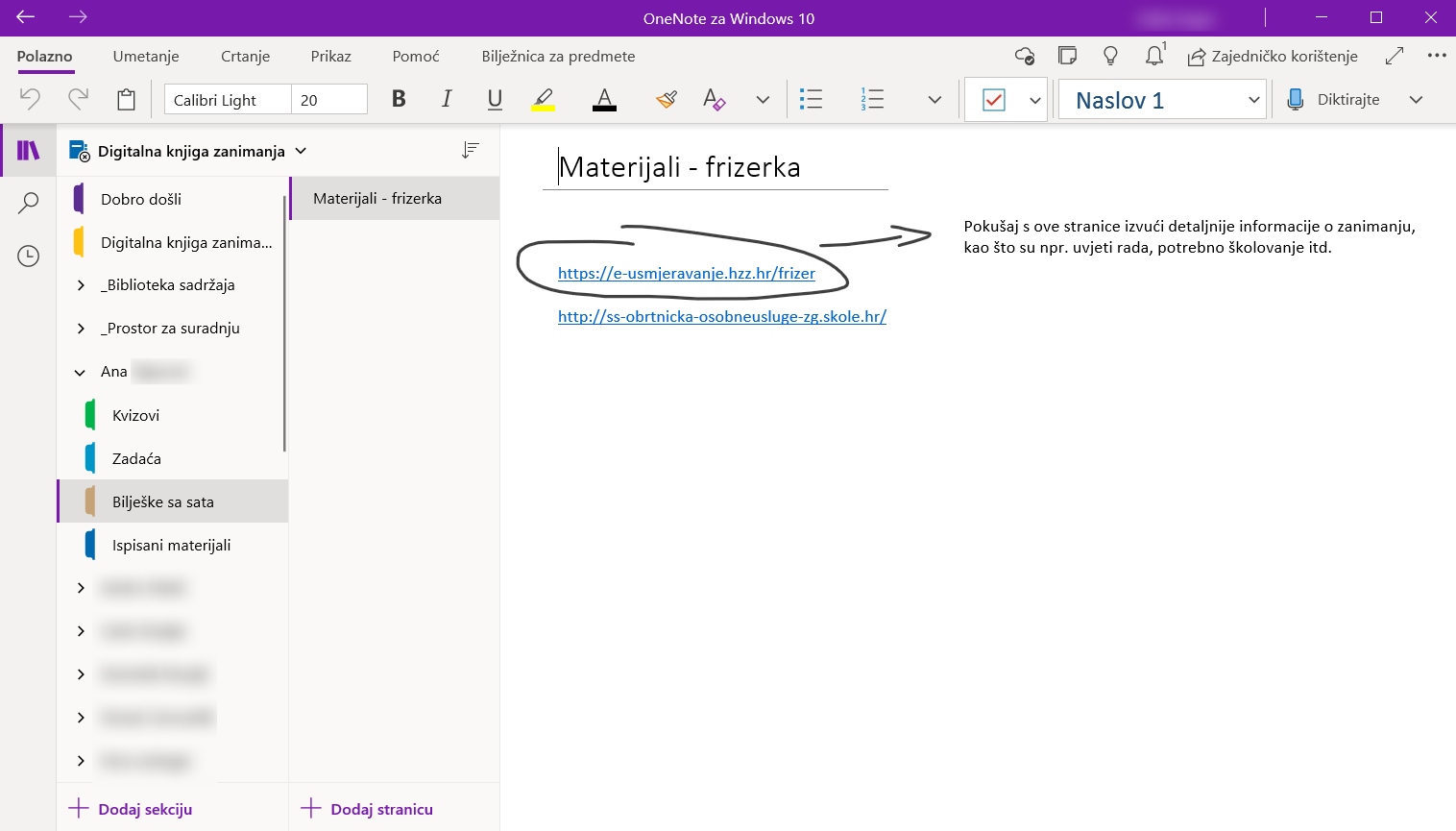Toggle italic formatting

[447, 99]
